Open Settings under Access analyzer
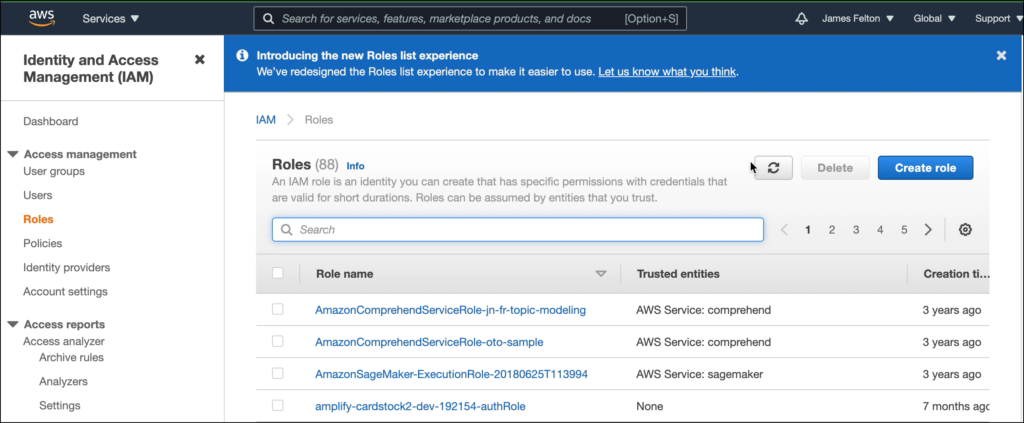 pyautogui.click(x=59, y=405)
